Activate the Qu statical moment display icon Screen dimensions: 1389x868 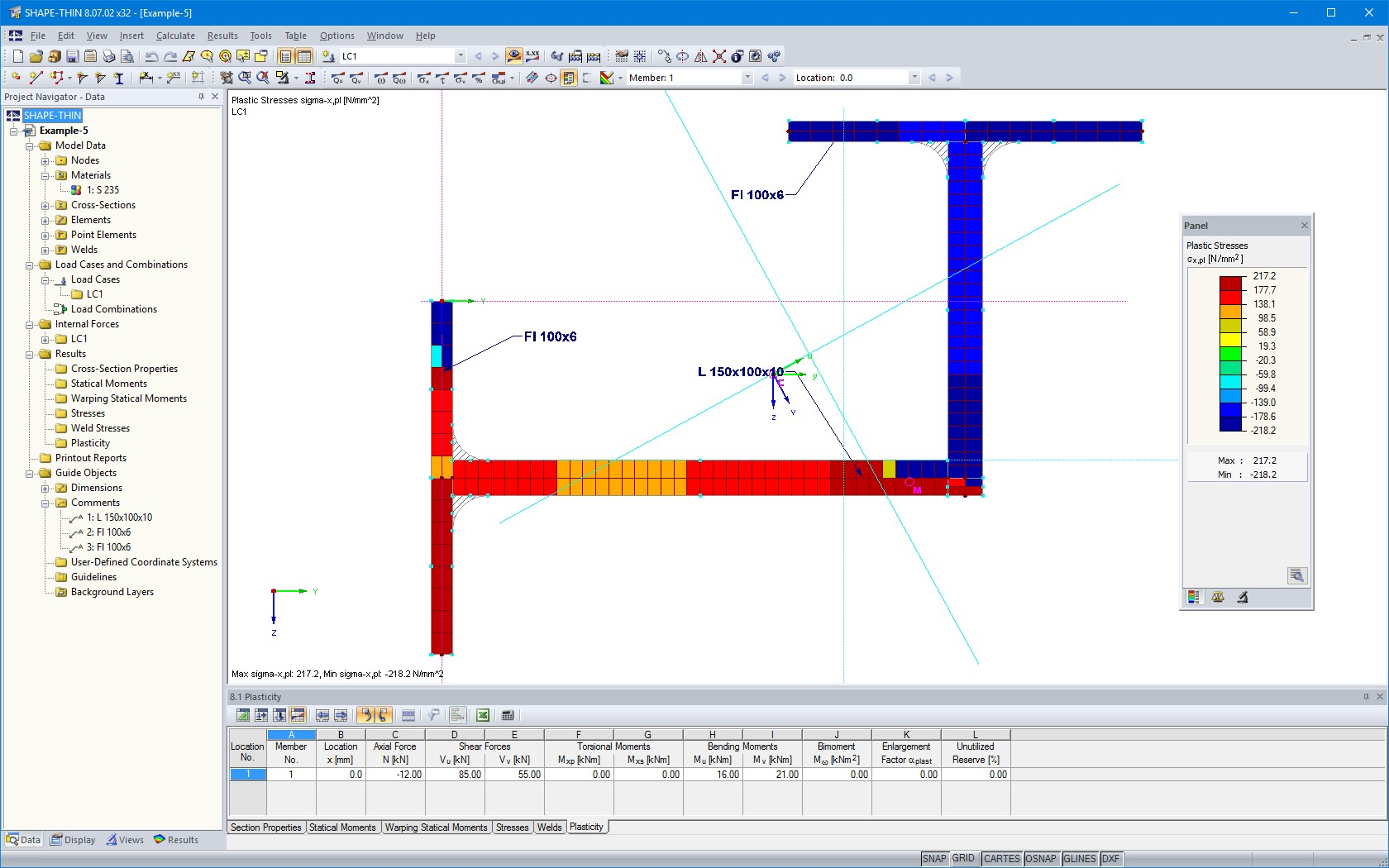pyautogui.click(x=337, y=79)
